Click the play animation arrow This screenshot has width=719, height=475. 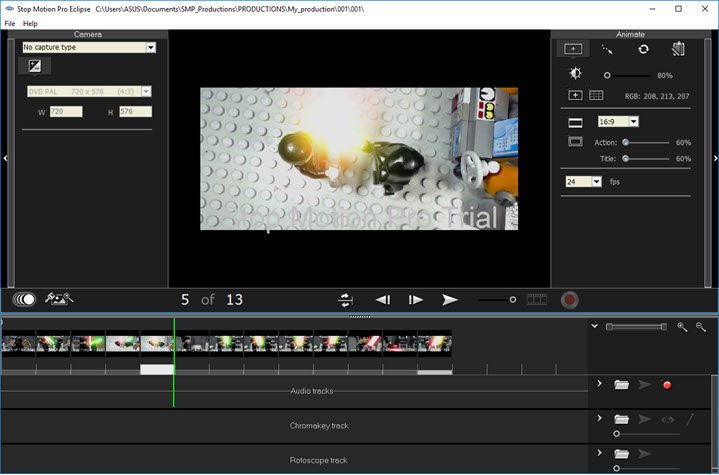[450, 299]
